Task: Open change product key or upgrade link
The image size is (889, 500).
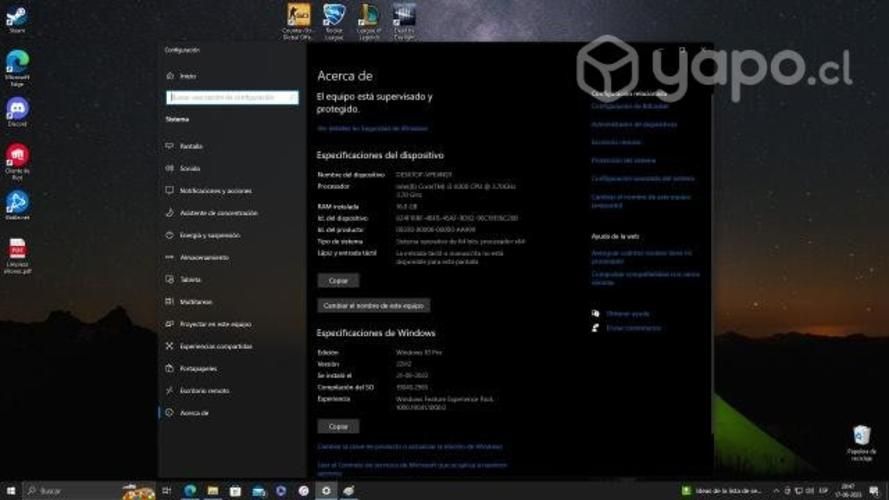Action: pyautogui.click(x=410, y=447)
